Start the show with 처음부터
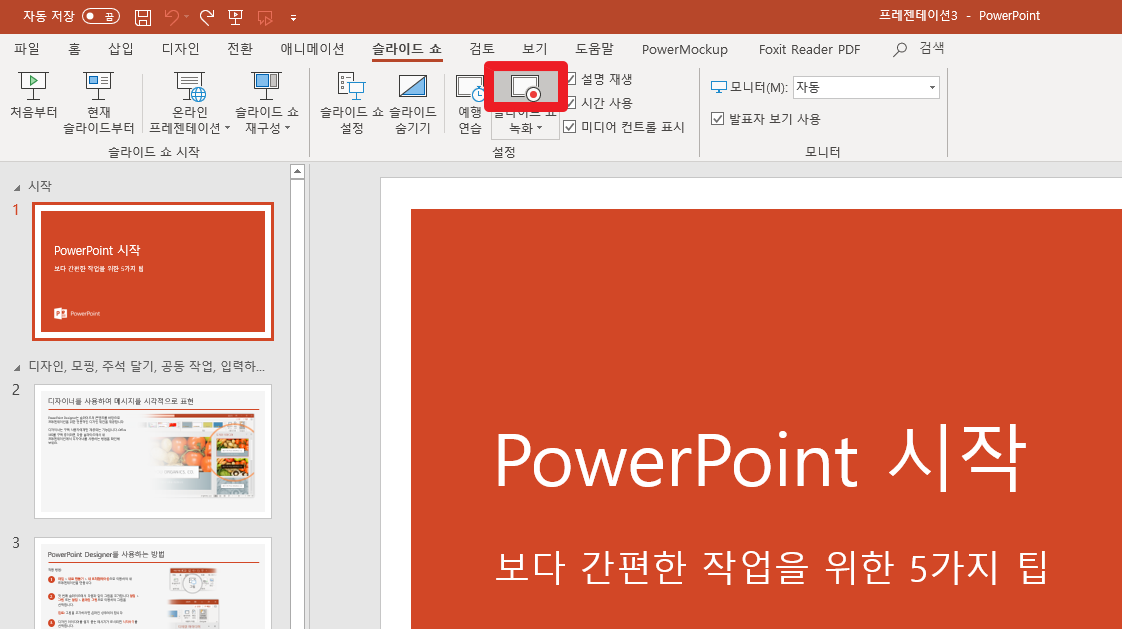 pos(34,95)
